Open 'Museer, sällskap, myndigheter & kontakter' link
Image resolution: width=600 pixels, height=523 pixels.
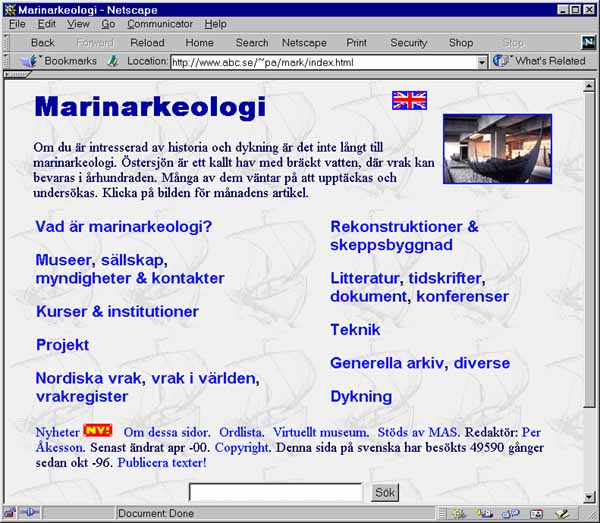click(130, 269)
